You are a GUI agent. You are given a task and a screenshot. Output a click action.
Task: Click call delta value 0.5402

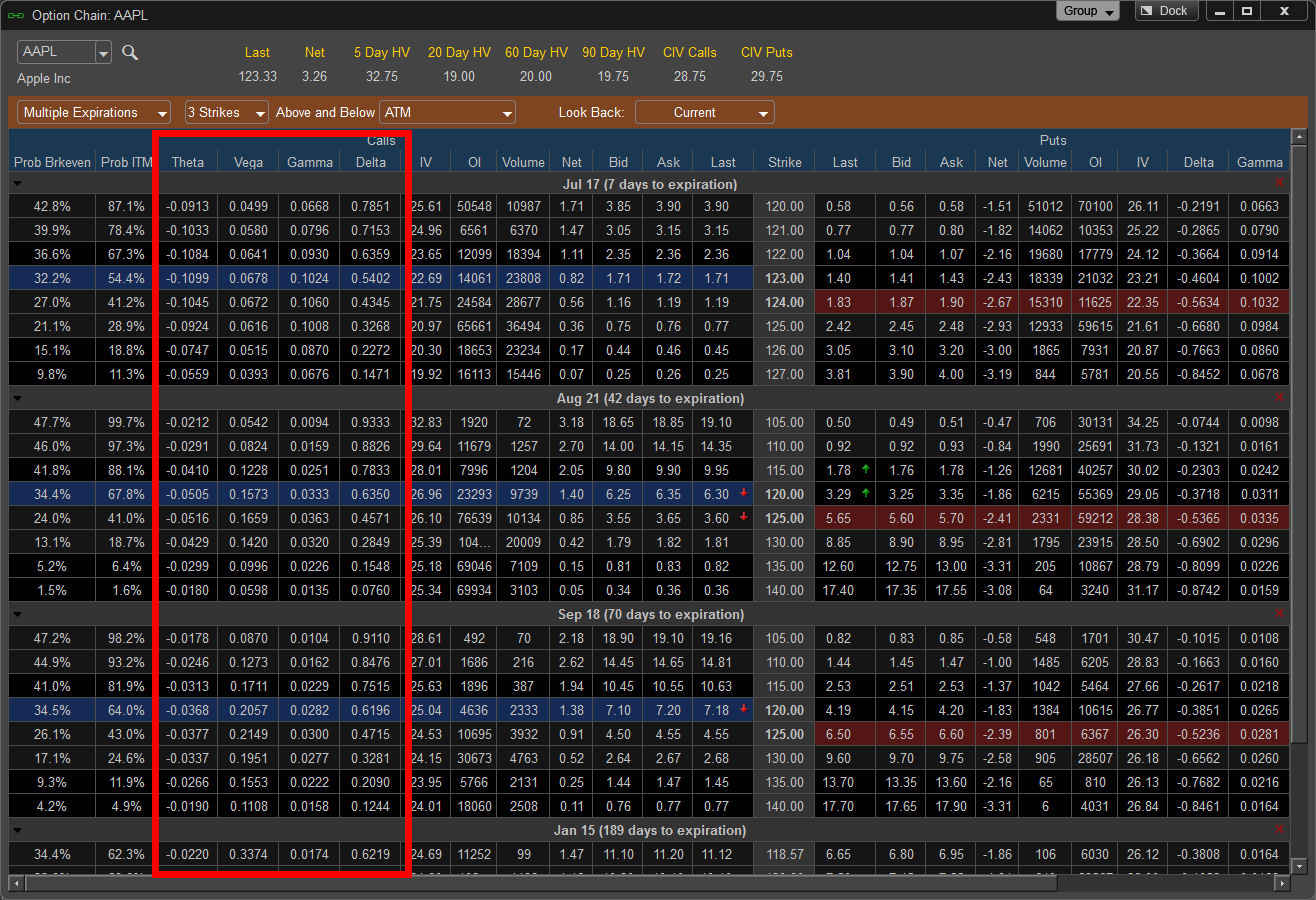[369, 278]
